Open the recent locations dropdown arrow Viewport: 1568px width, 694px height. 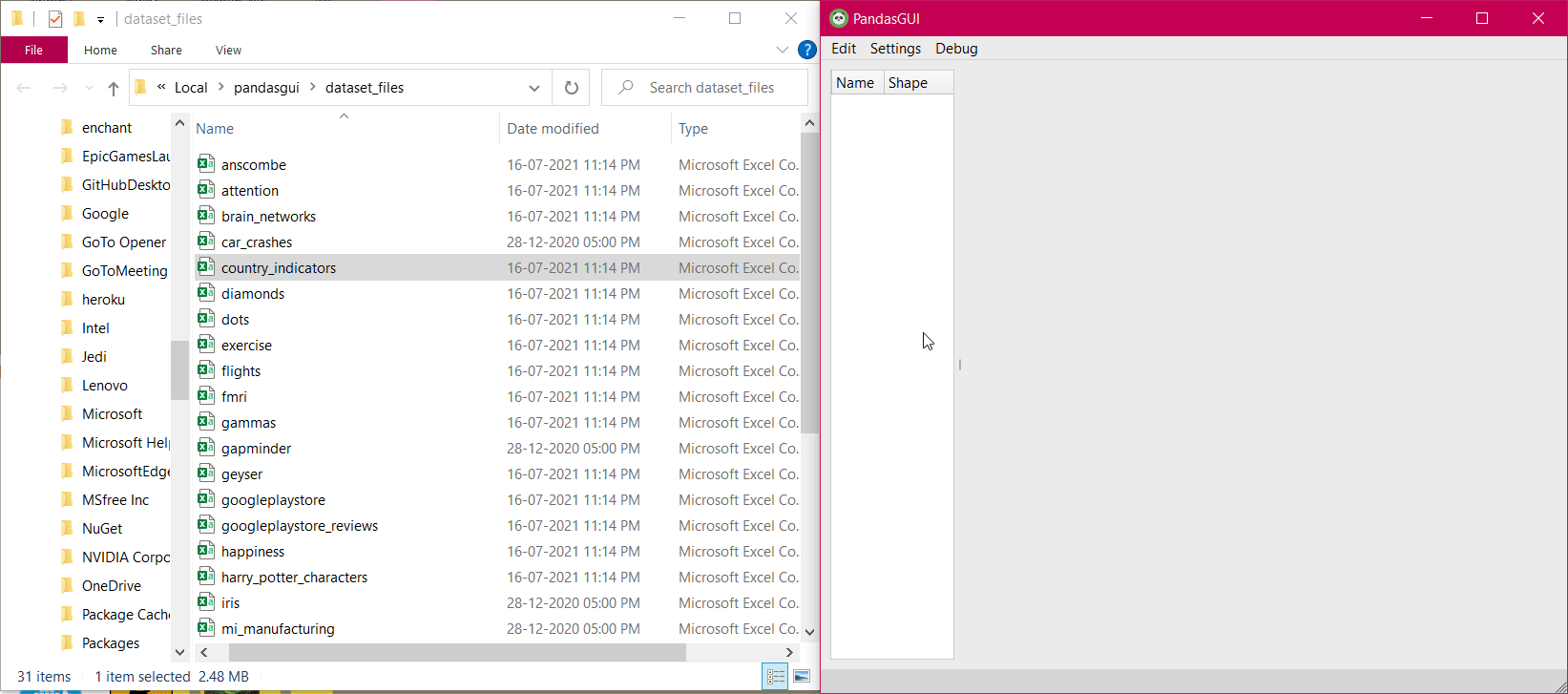click(89, 88)
